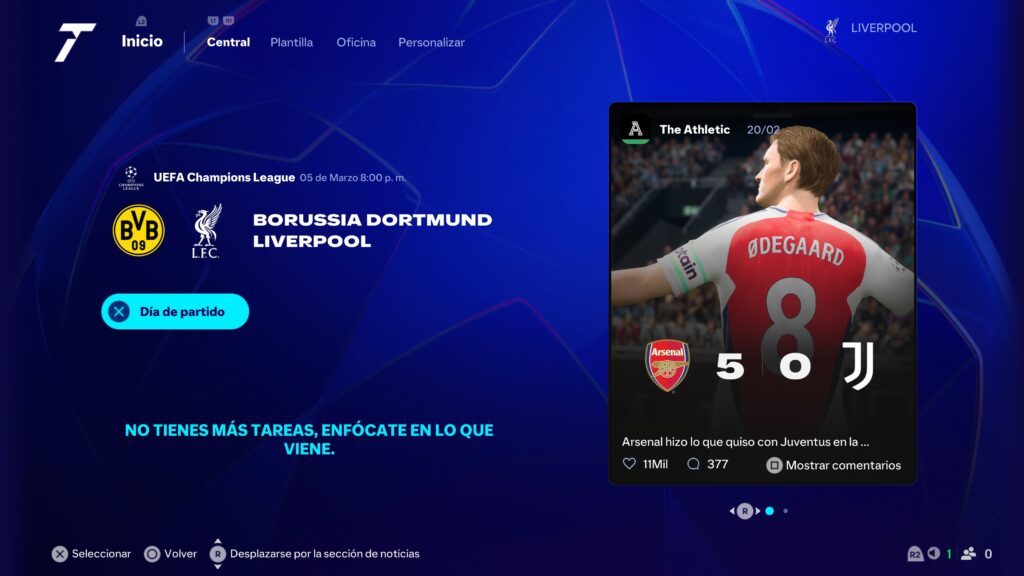This screenshot has width=1024, height=576.
Task: Start Día de partido button
Action: 175,312
